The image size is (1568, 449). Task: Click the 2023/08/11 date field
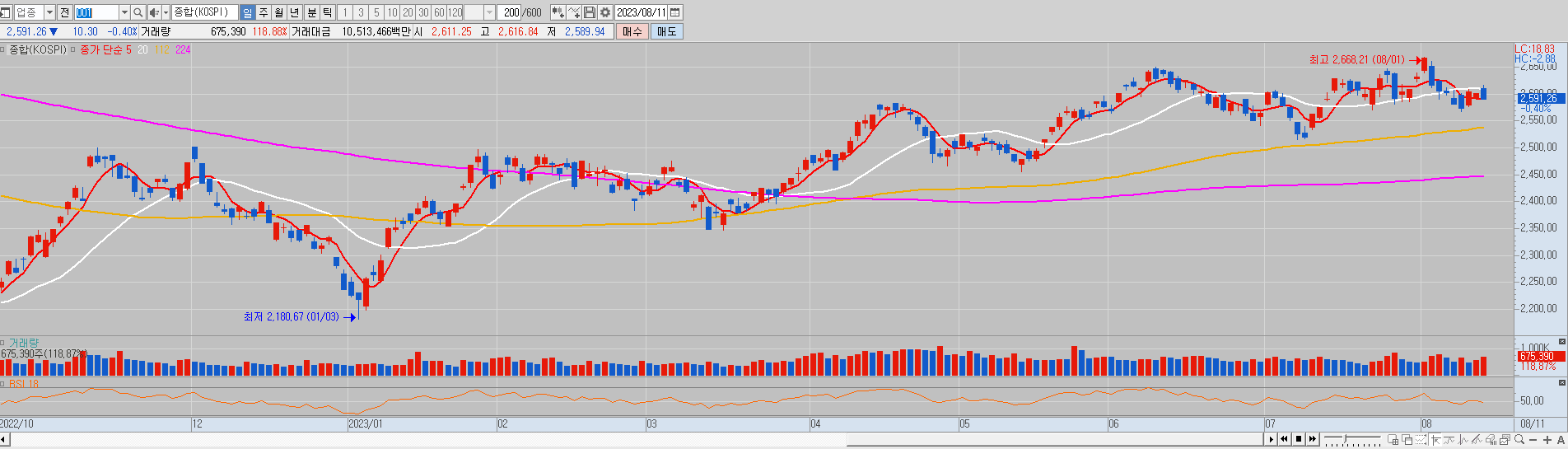point(641,12)
